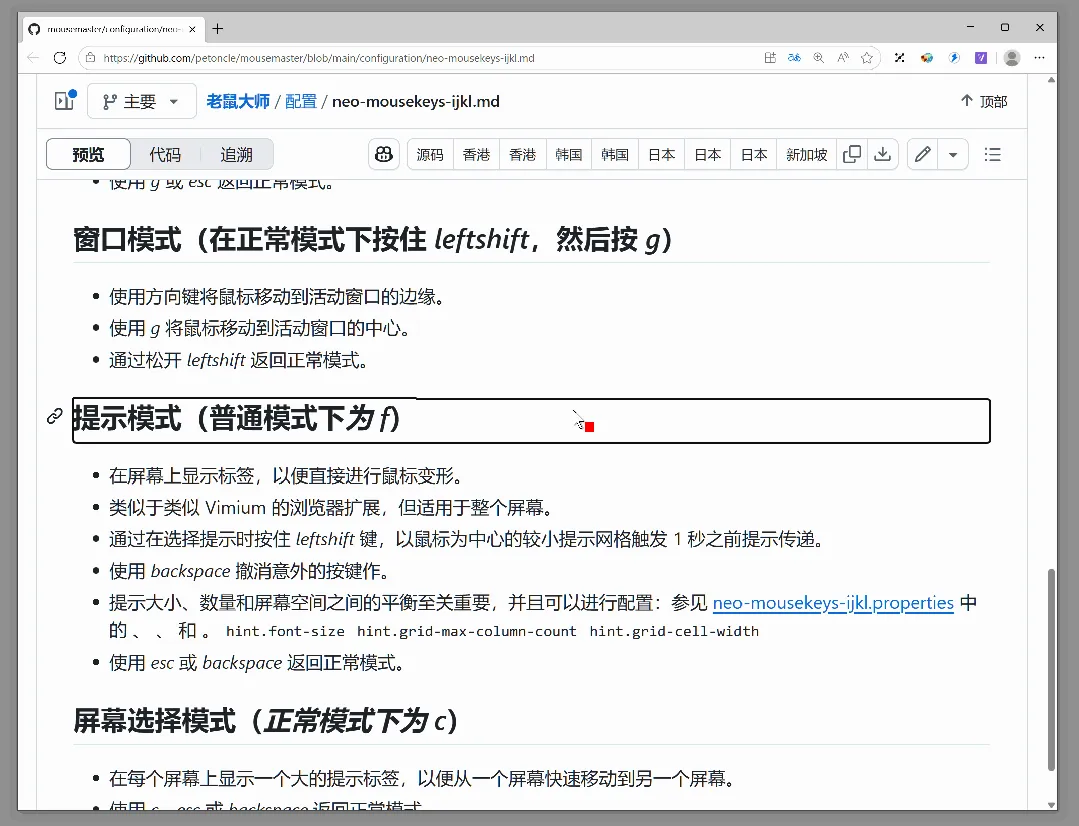Open the 配置 folder breadcrumb link
The image size is (1079, 826).
pos(301,101)
